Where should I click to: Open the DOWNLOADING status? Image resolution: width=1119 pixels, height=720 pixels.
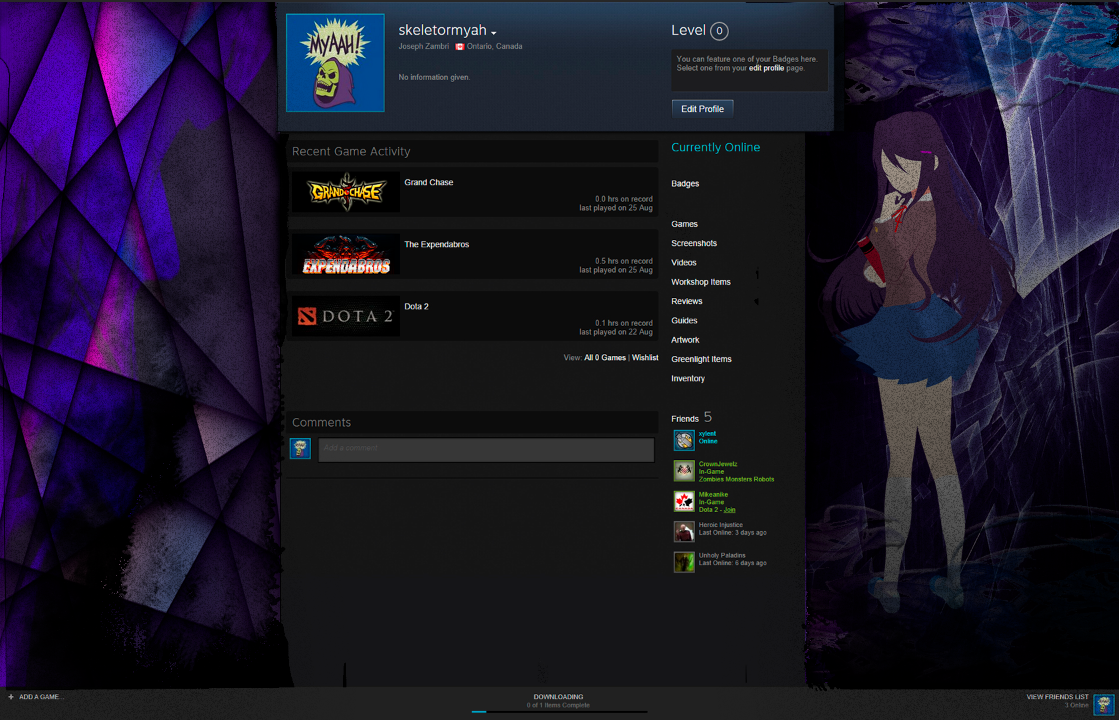click(558, 697)
